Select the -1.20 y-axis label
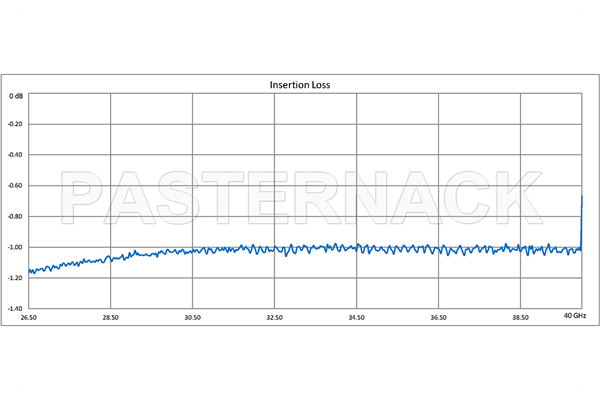The height and width of the screenshot is (400, 600). (15, 278)
